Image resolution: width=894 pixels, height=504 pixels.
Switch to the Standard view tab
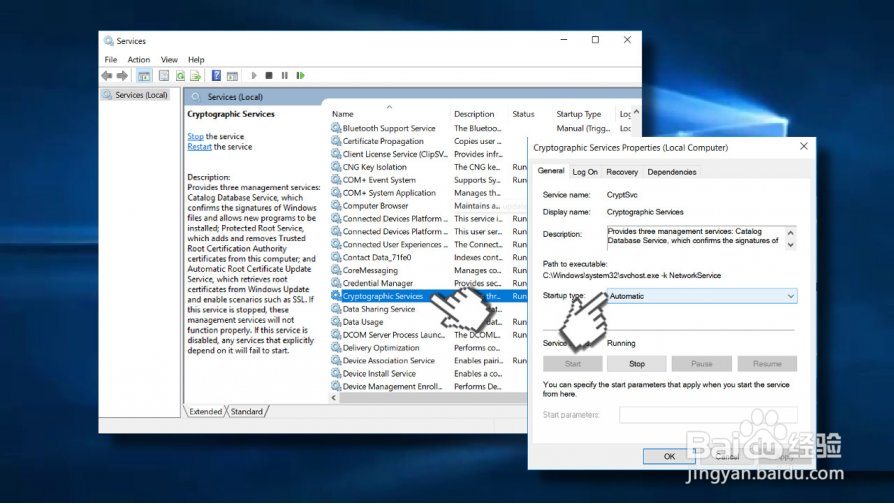point(247,411)
